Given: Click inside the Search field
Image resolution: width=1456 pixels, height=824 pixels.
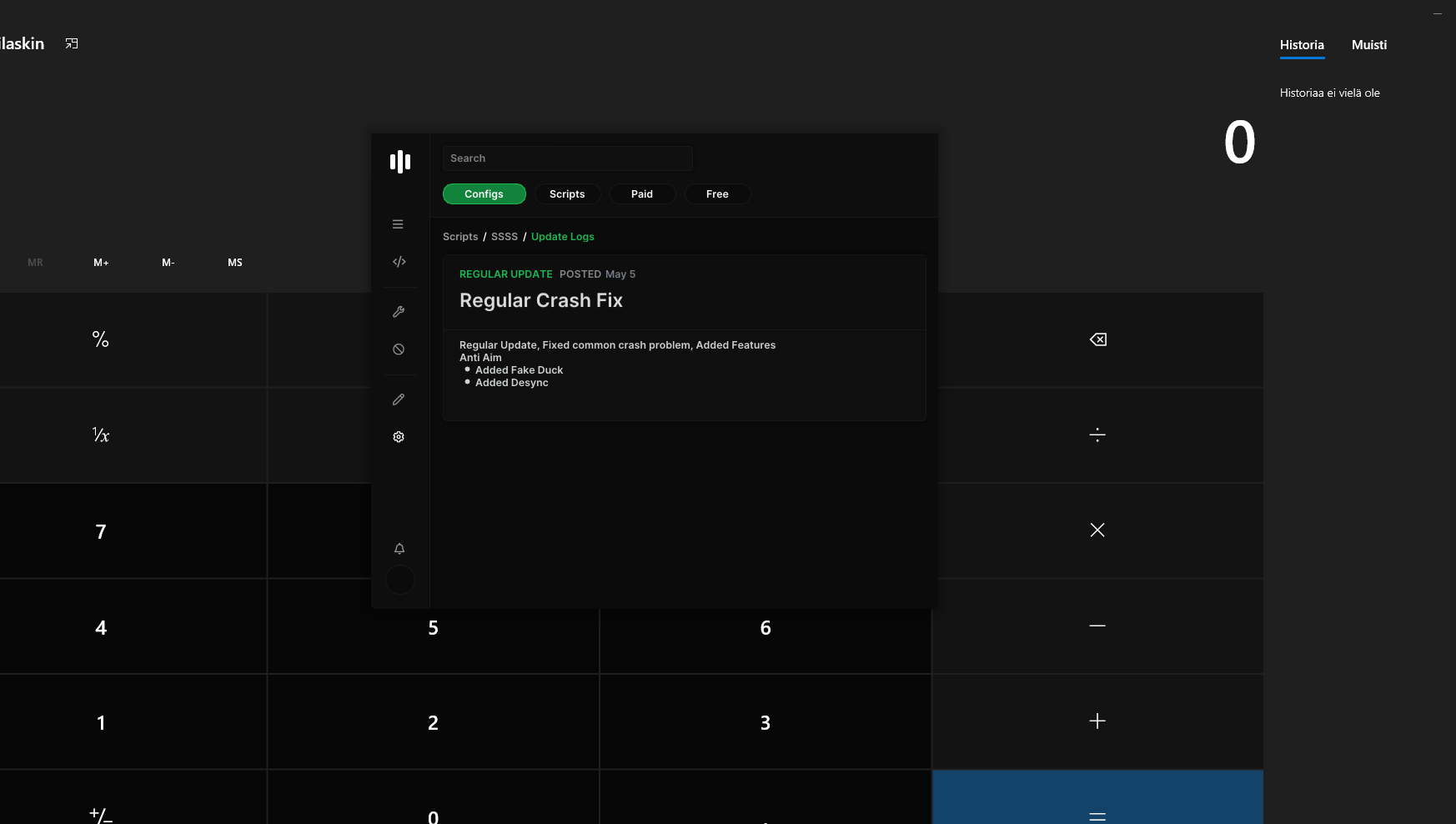Looking at the screenshot, I should 567,158.
